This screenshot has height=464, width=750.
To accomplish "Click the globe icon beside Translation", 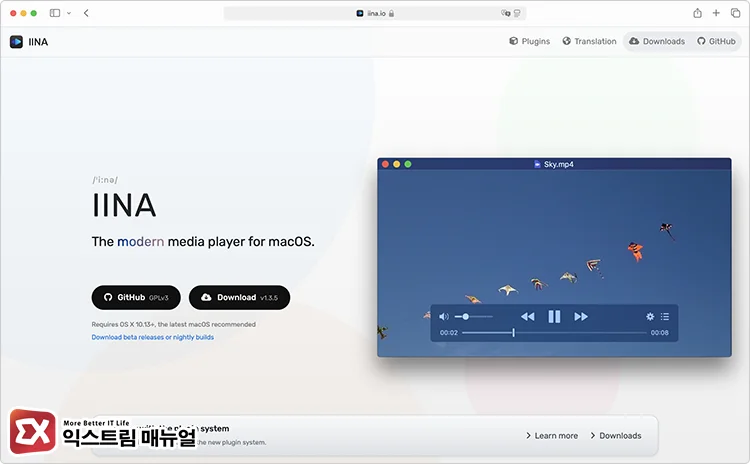I will (567, 41).
